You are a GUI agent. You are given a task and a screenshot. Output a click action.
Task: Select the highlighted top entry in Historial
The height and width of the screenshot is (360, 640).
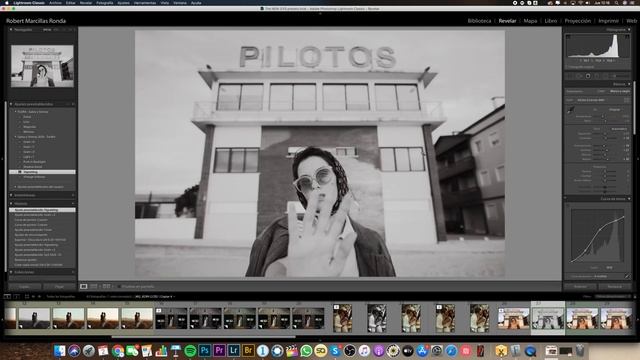(x=42, y=210)
